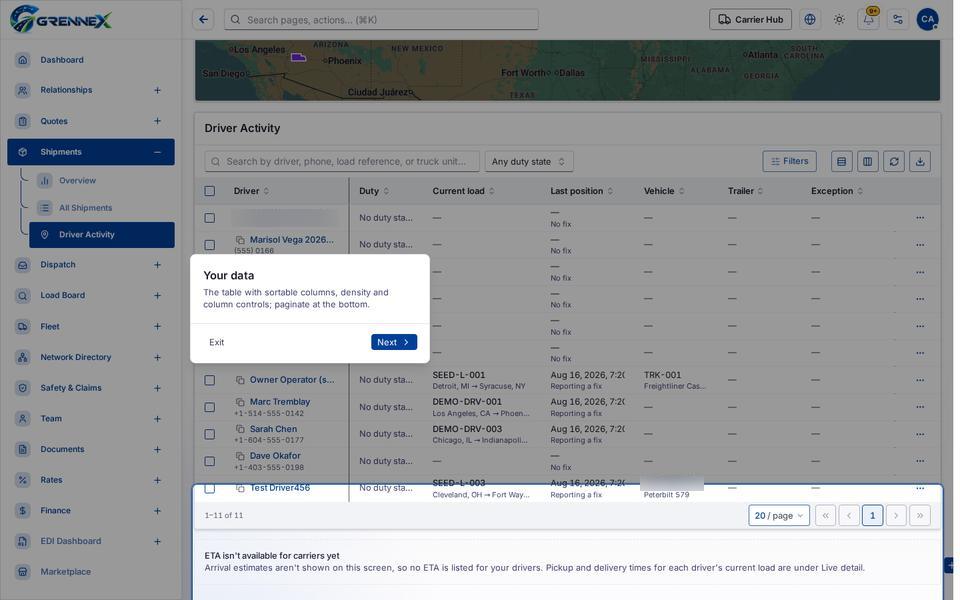Open row actions for Sarah Chen
Screen dimensions: 960x600
(x=920, y=434)
